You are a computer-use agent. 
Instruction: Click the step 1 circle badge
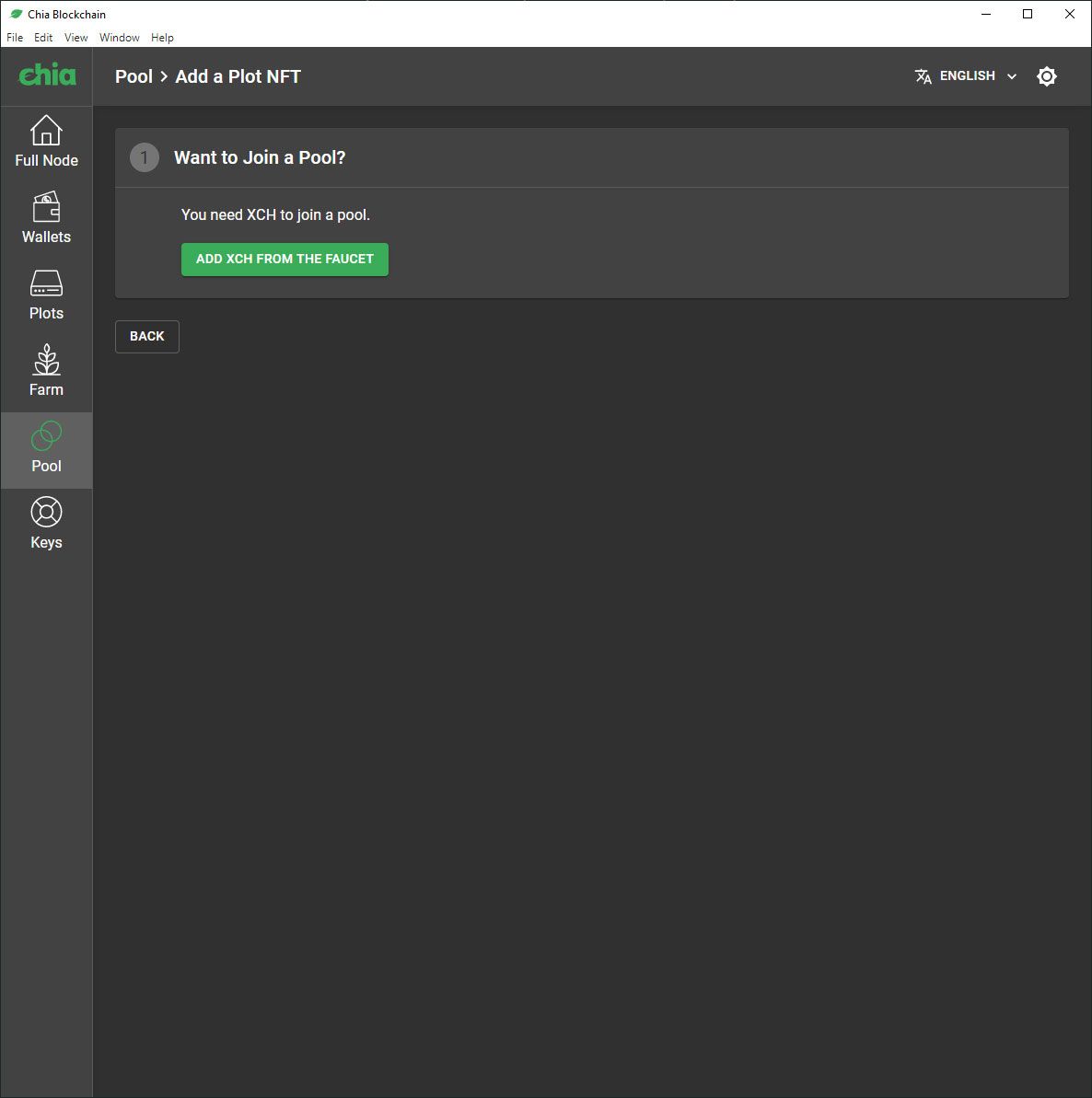145,157
